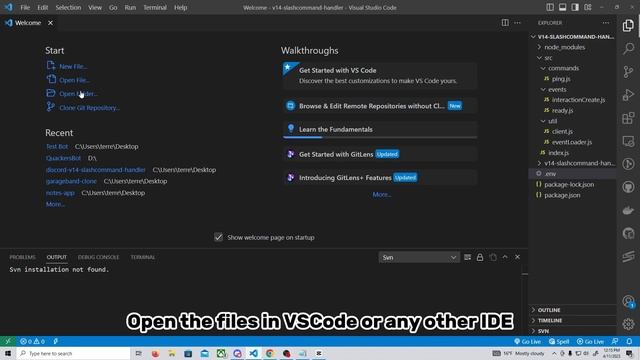This screenshot has width=640, height=360.
Task: Collapse the commands folder
Action: click(573, 68)
